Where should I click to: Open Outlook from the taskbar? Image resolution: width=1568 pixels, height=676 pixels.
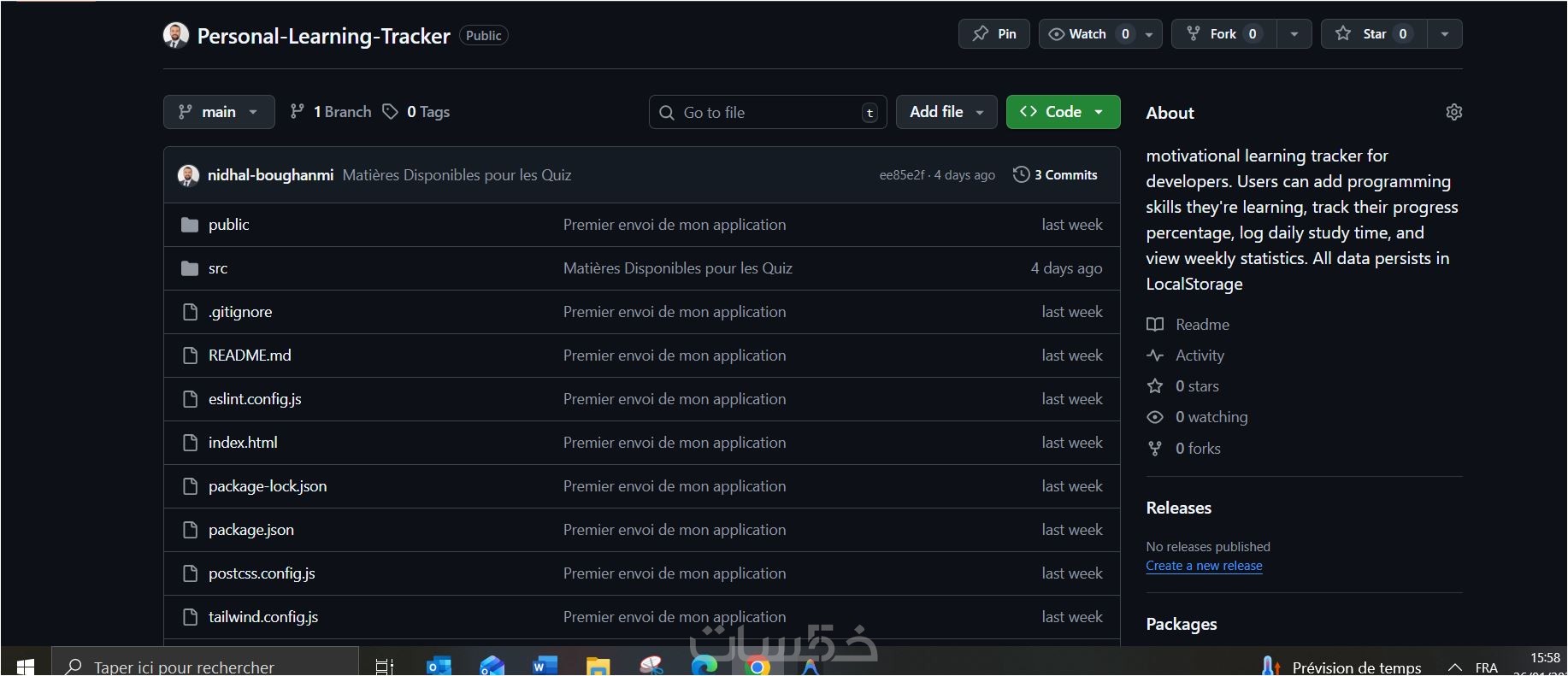tap(439, 665)
